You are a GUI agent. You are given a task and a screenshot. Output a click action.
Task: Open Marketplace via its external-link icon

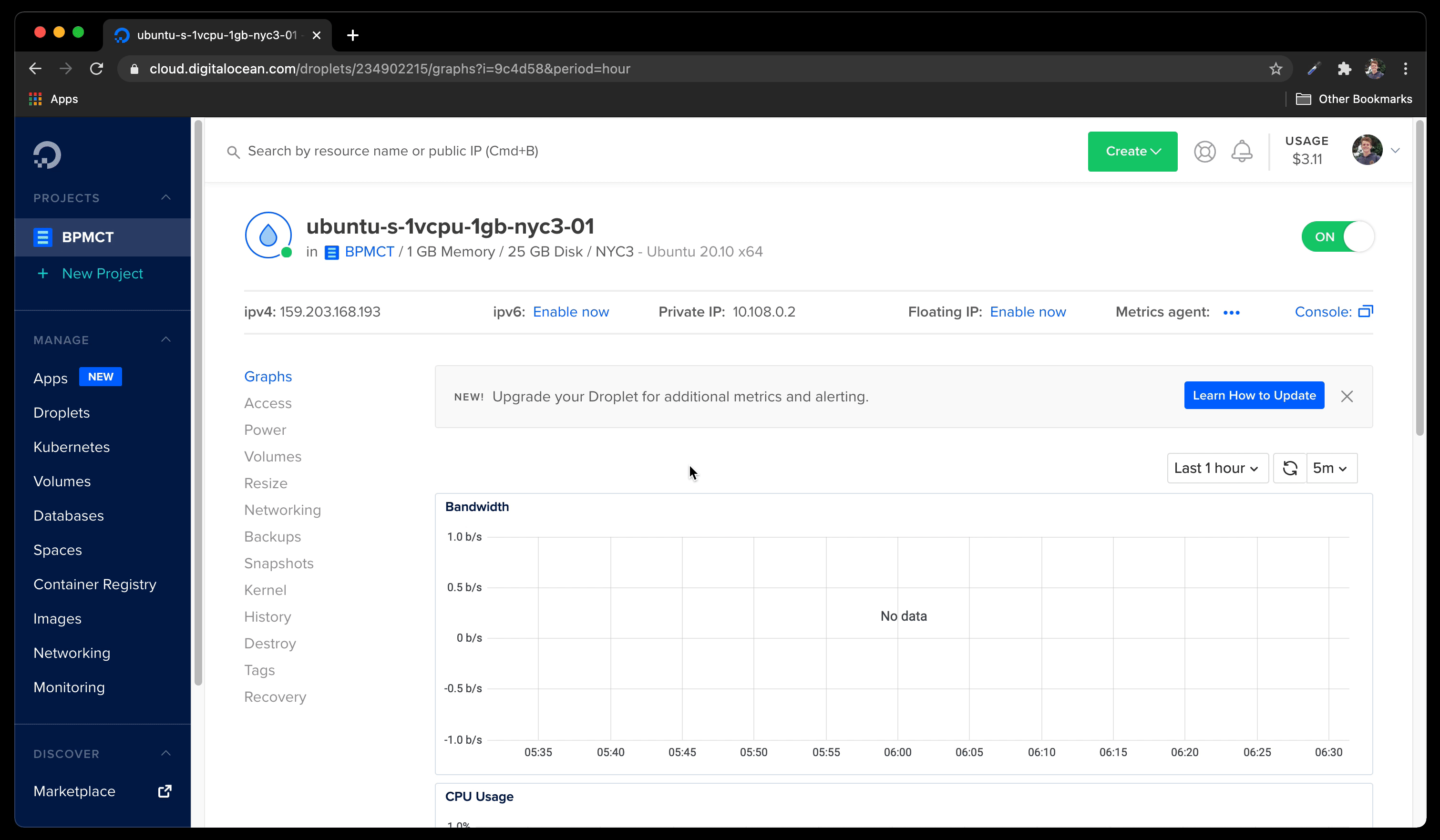coord(164,791)
